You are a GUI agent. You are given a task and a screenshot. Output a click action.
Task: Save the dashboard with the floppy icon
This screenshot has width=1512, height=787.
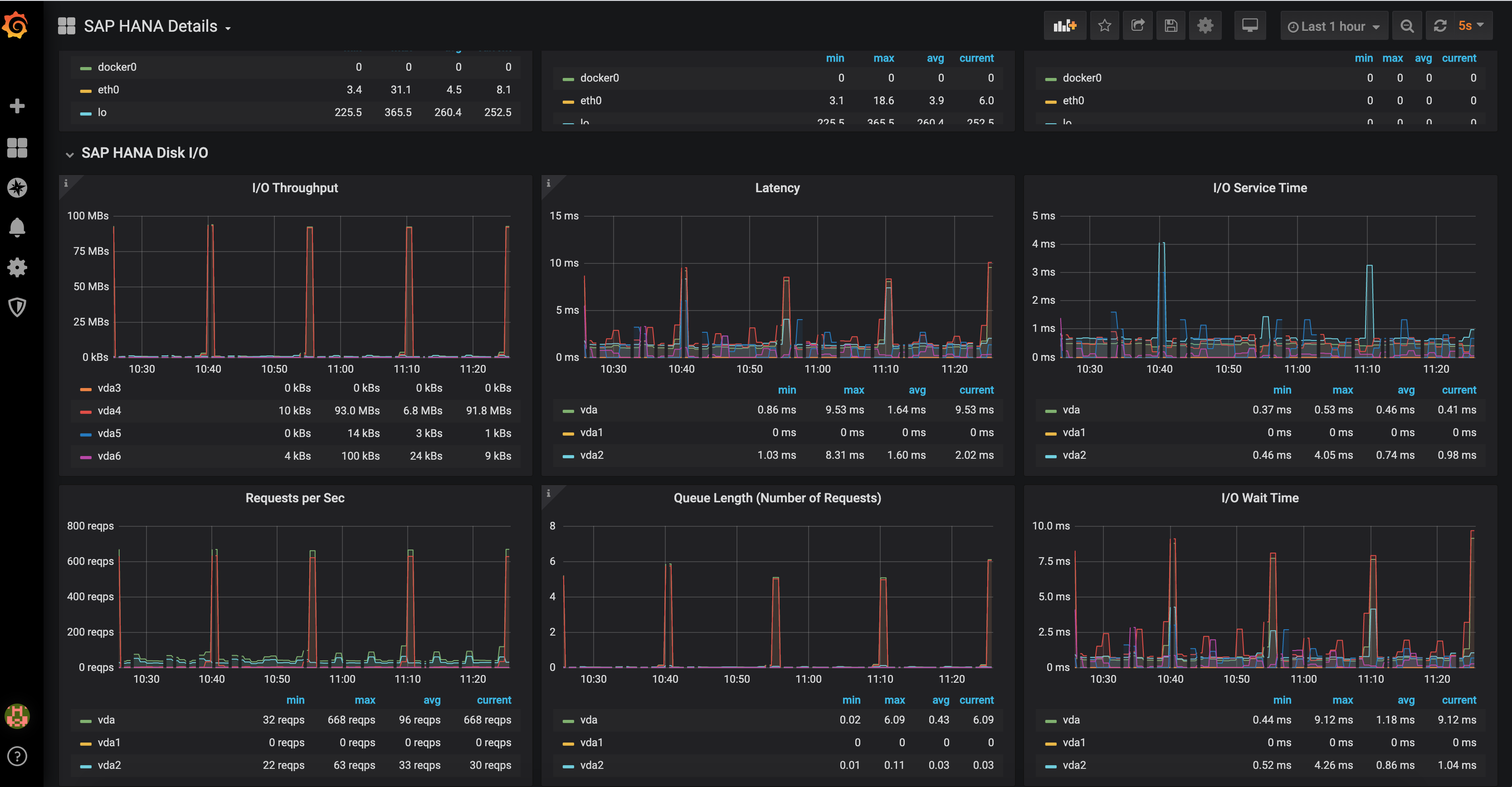pyautogui.click(x=1171, y=26)
